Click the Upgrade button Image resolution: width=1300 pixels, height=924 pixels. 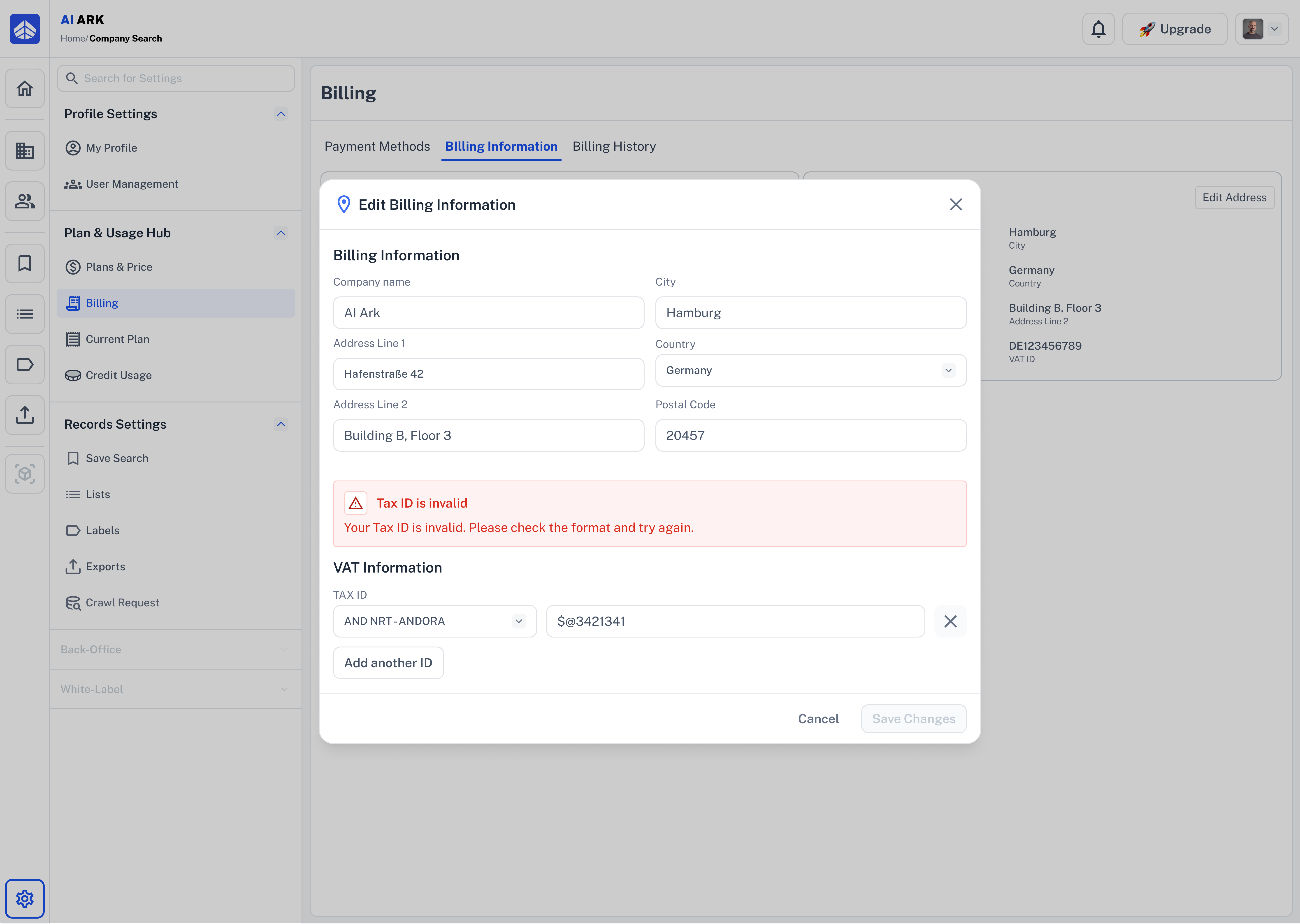click(x=1175, y=29)
